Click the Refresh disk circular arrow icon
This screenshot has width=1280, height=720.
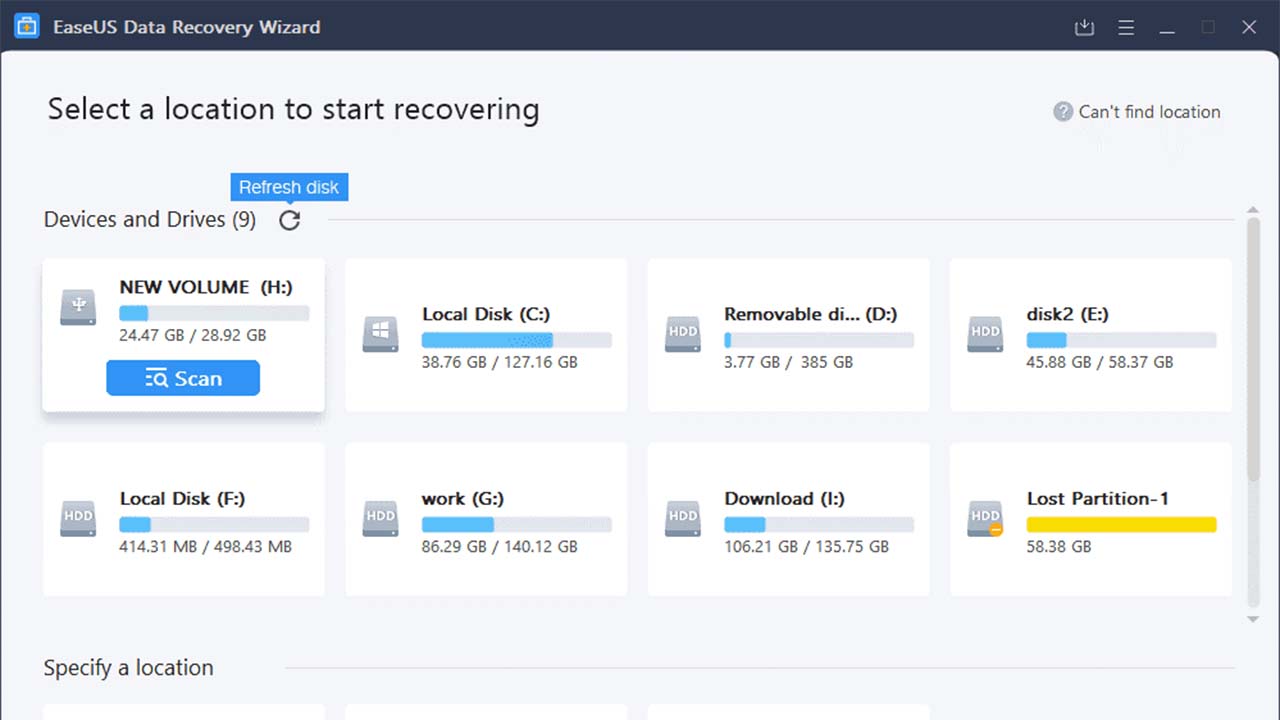pyautogui.click(x=289, y=220)
